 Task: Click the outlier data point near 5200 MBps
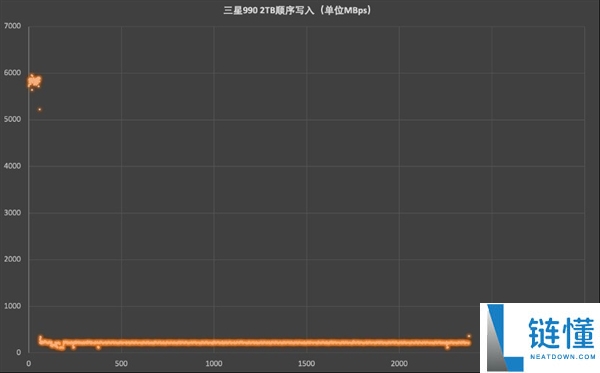click(x=39, y=109)
